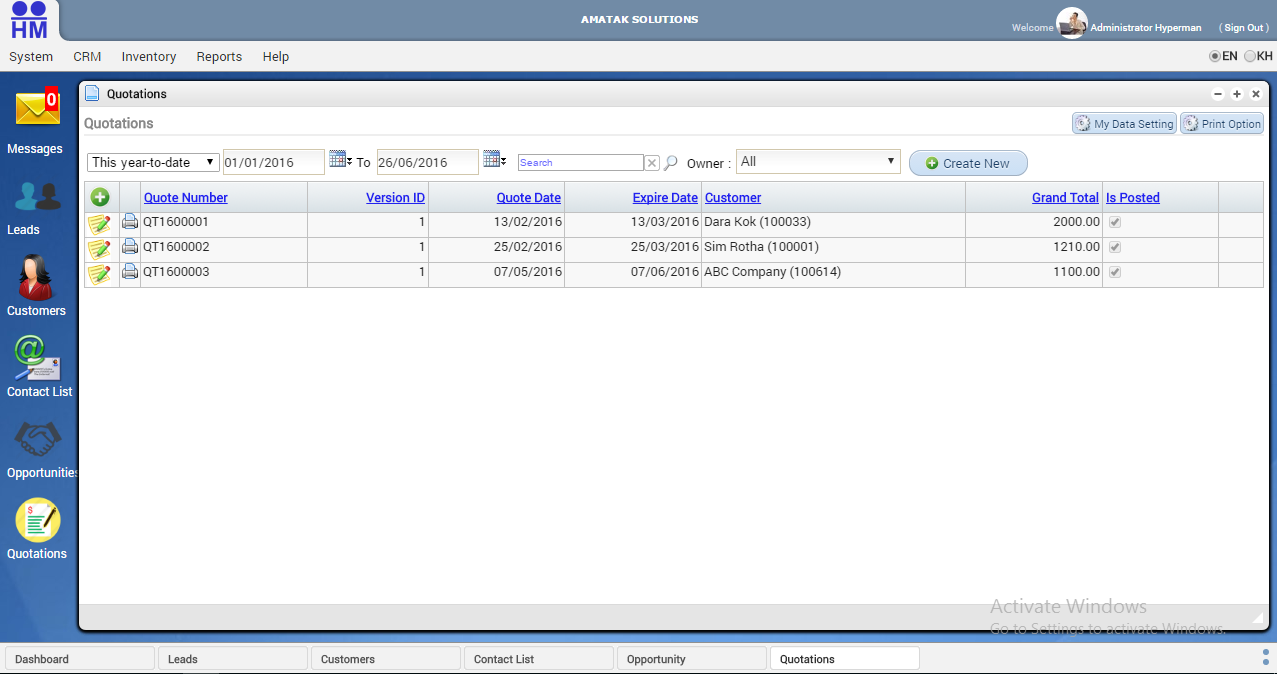
Task: Click the end date field 26/06/2016
Action: 428,162
